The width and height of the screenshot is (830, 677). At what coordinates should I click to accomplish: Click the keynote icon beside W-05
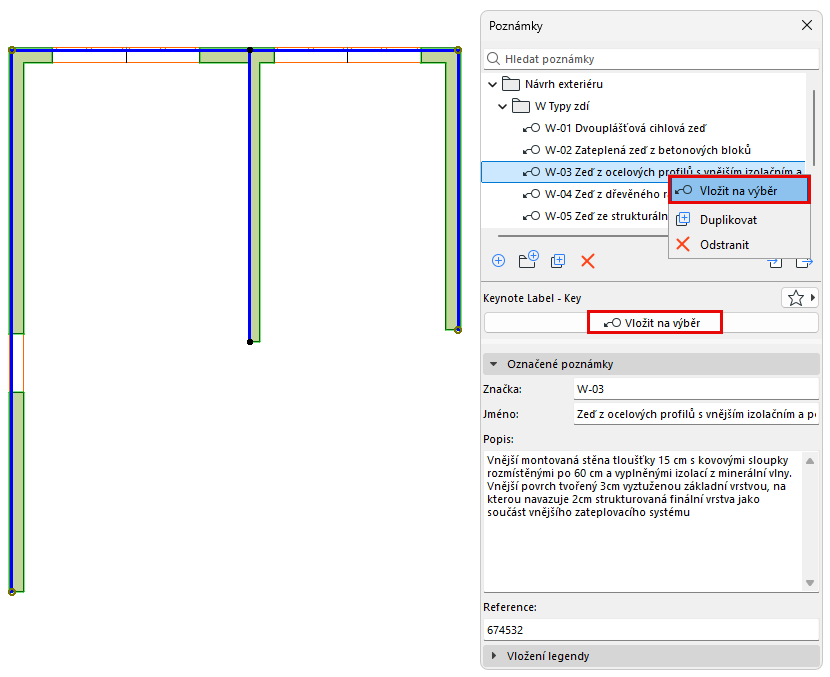coord(531,216)
